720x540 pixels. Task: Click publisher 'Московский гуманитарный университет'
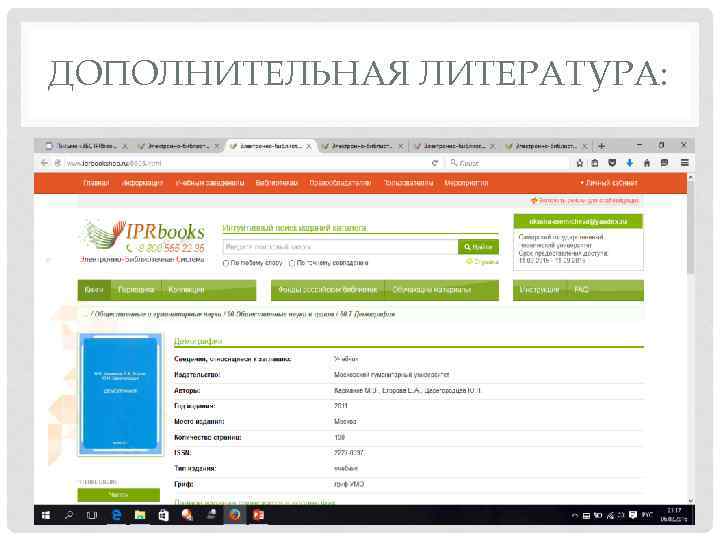tap(392, 375)
